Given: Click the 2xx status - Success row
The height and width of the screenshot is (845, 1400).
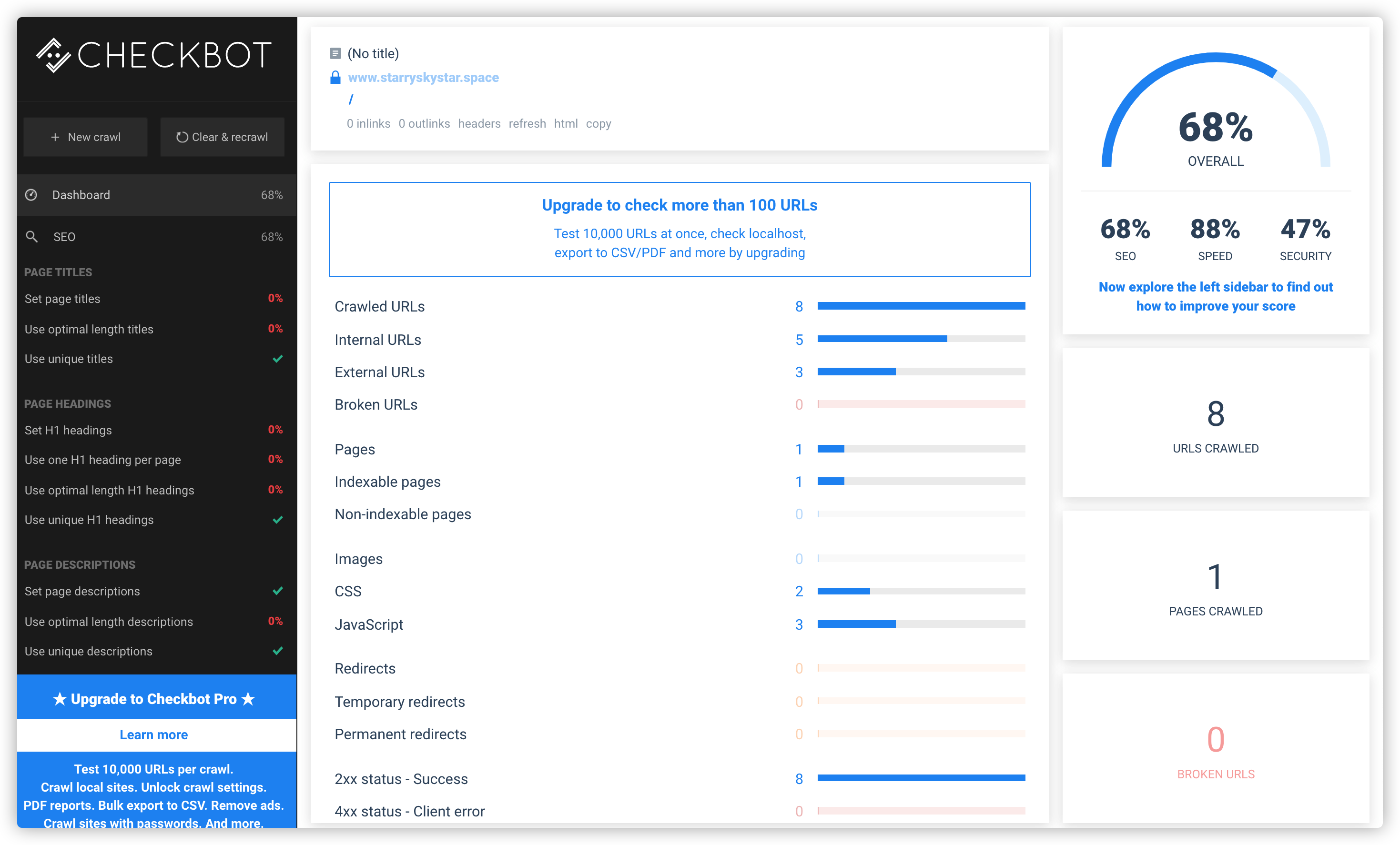Looking at the screenshot, I should tap(680, 779).
